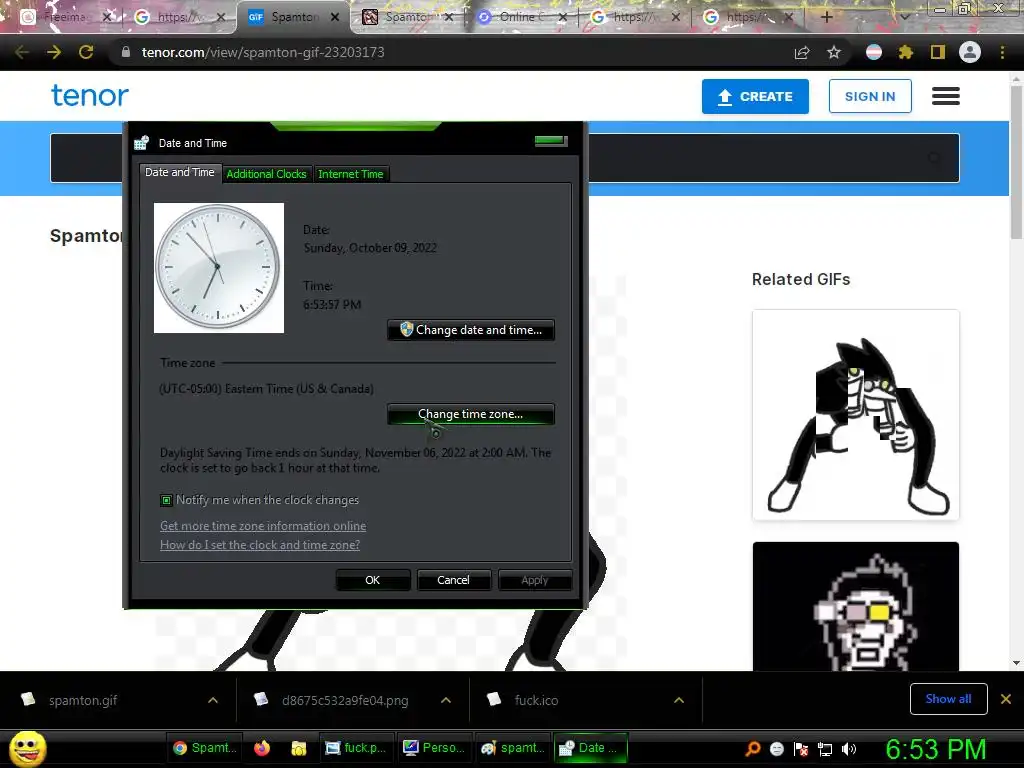Open 'How do I set the clock and time zone?'
The height and width of the screenshot is (768, 1024).
click(260, 545)
